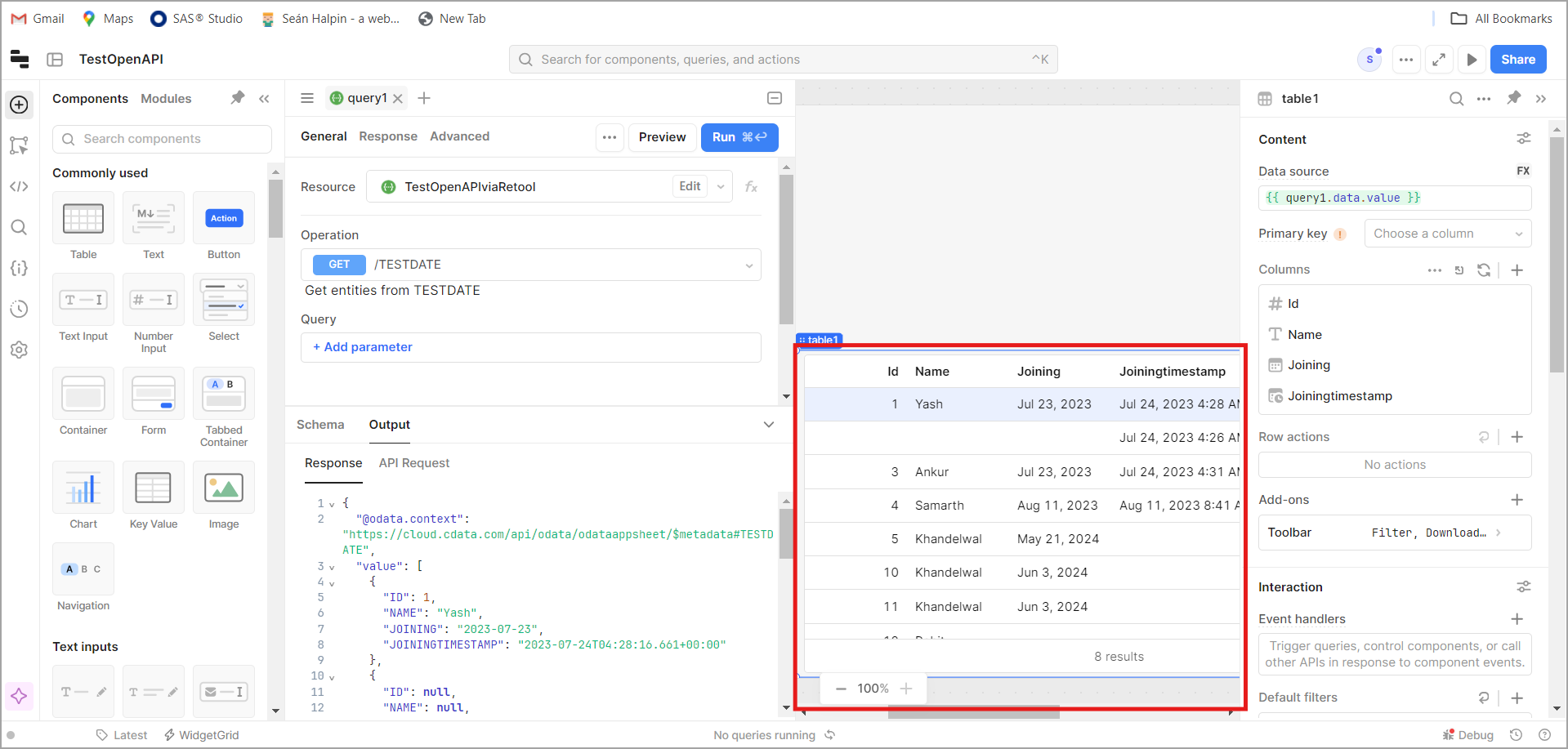The height and width of the screenshot is (749, 1568).
Task: Zoom out using the minus control
Action: (841, 689)
